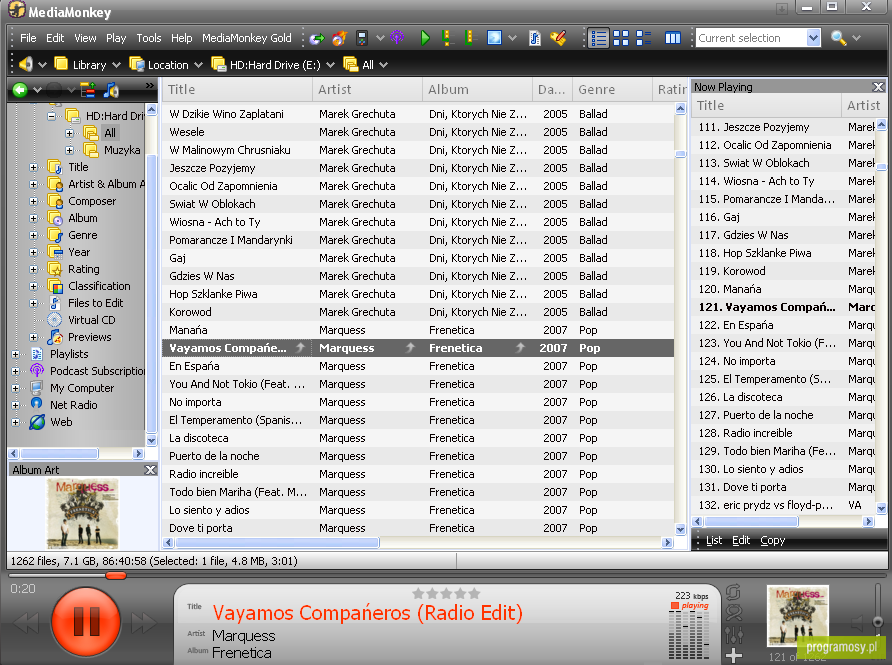
Task: Click the speaker icon in navigation bar
Action: (26, 64)
